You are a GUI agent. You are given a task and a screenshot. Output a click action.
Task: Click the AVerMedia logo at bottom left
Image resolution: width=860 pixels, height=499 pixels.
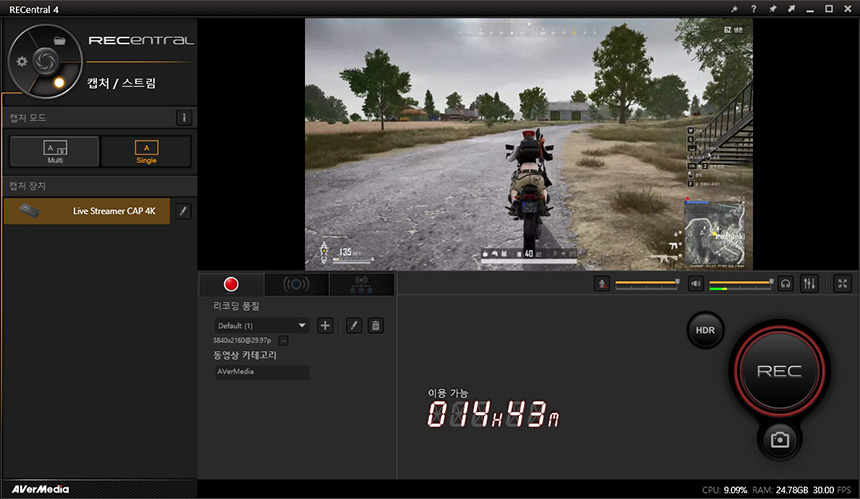click(40, 489)
